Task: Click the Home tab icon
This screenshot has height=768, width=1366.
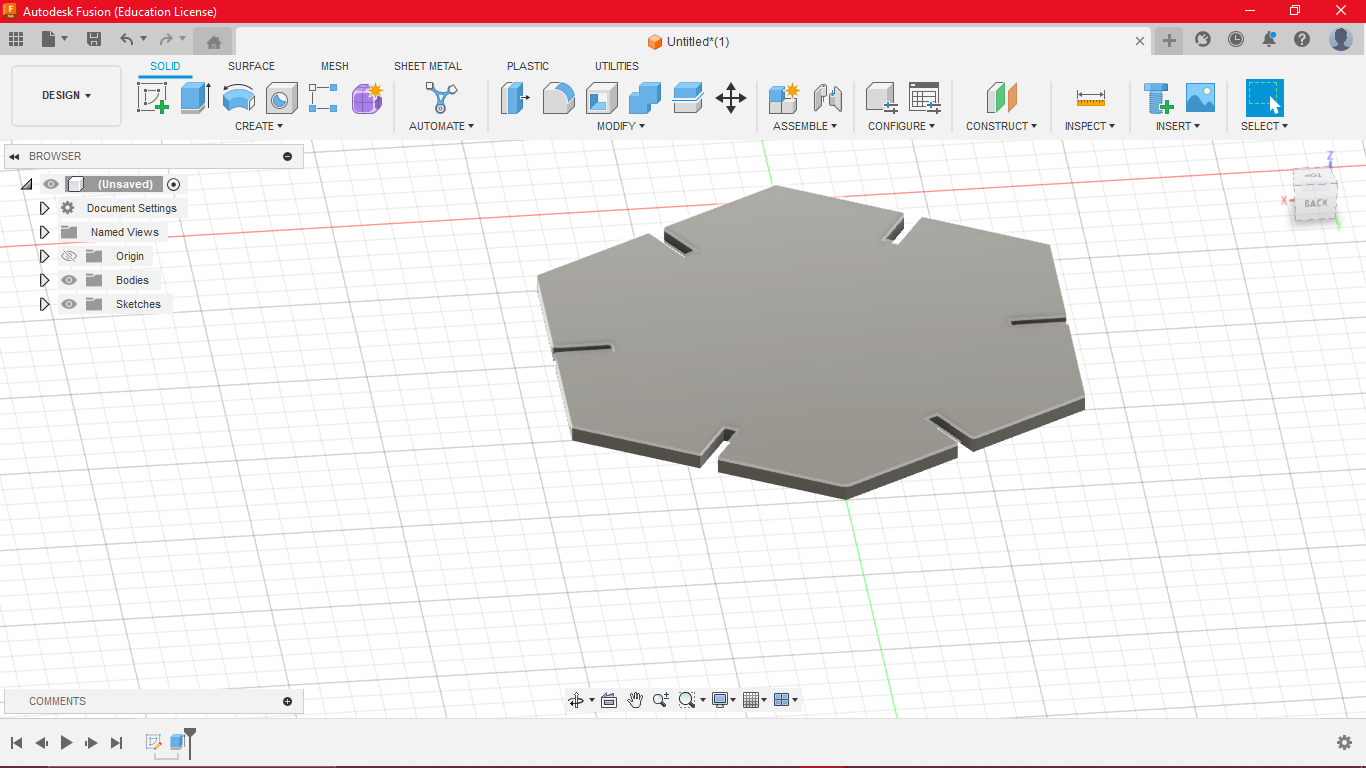Action: pos(213,41)
